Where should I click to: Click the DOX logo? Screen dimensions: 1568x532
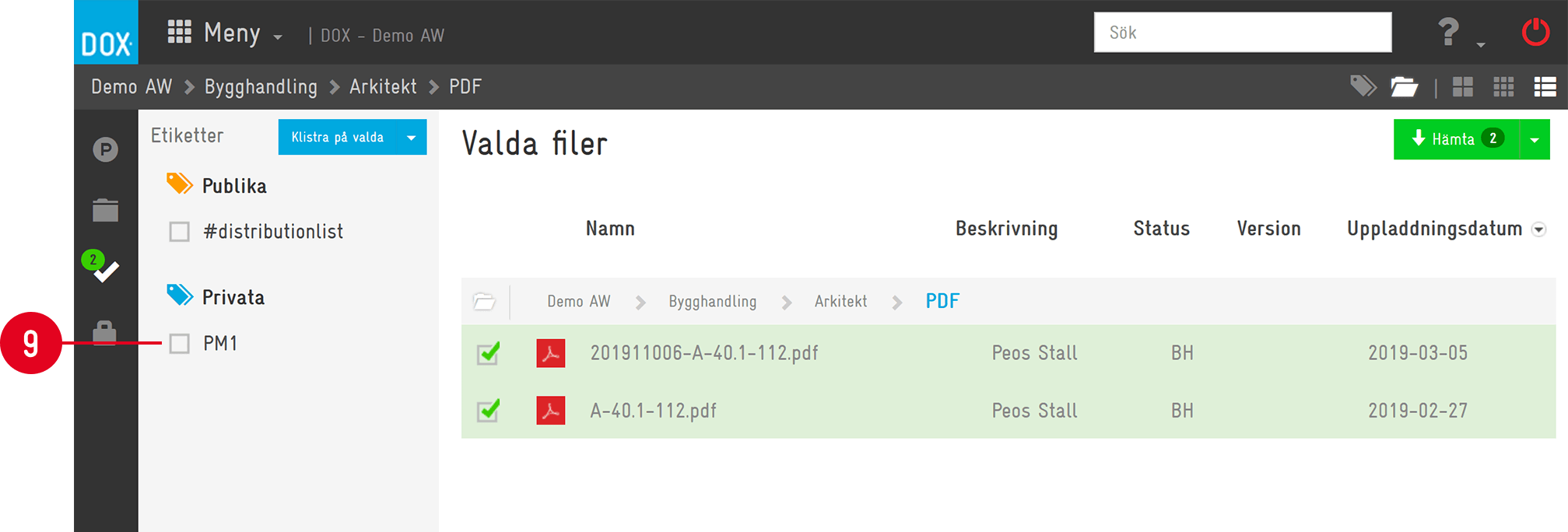(106, 33)
